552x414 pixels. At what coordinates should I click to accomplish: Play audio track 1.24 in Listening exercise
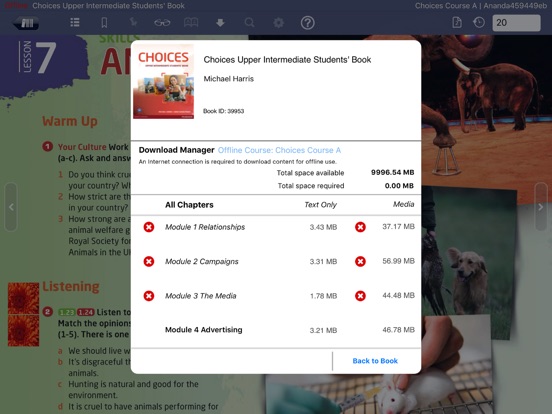(x=86, y=312)
